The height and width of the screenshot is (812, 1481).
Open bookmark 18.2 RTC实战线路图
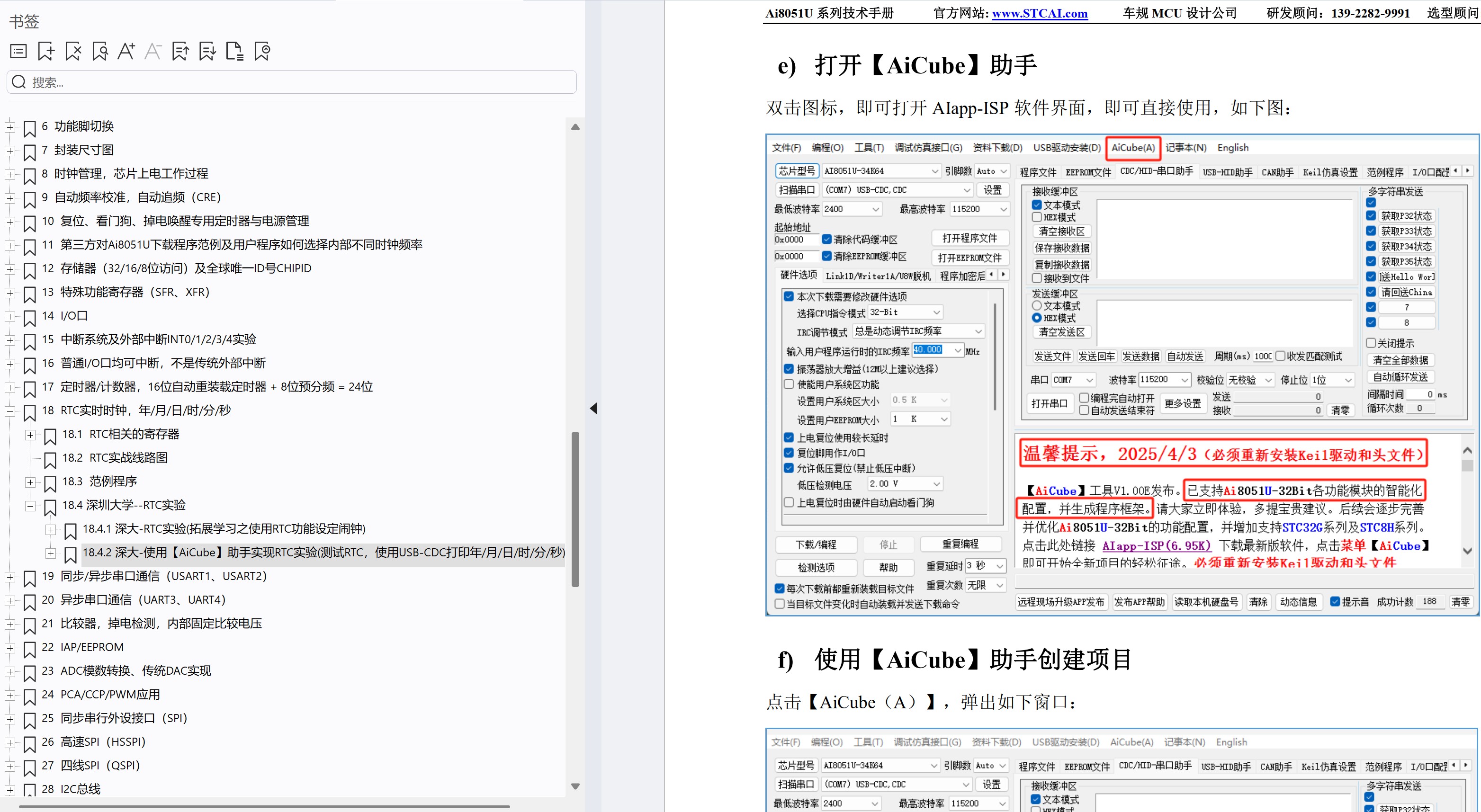pos(115,458)
